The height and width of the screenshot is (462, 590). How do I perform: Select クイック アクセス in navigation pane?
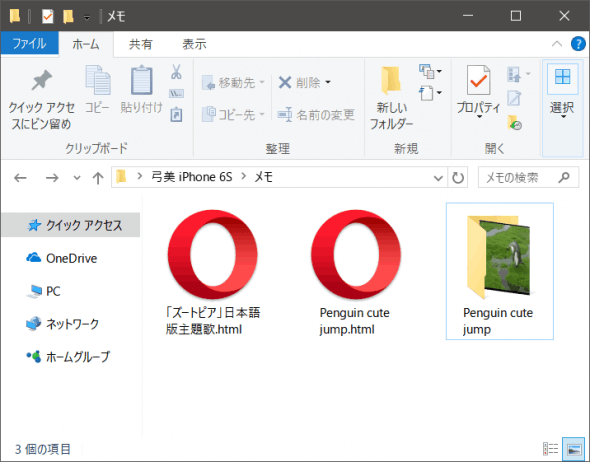71,225
